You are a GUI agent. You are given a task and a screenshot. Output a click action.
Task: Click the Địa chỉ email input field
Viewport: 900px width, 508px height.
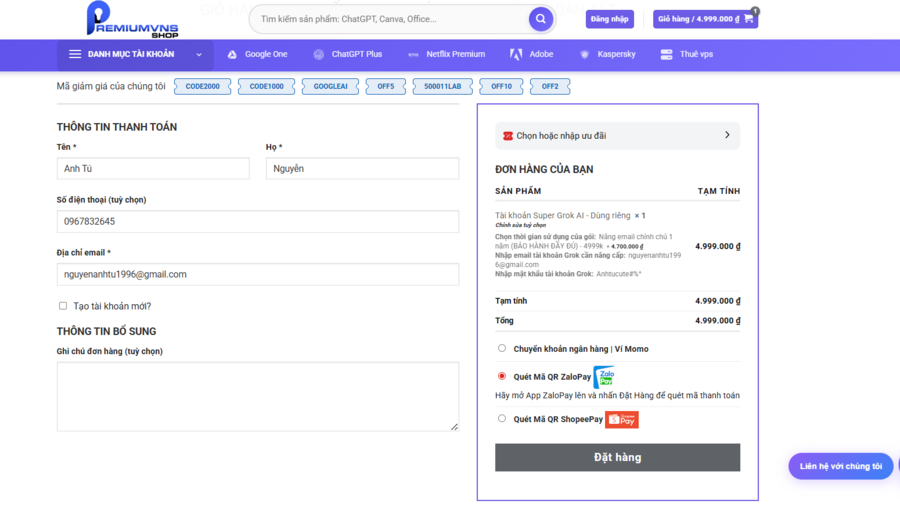258,274
